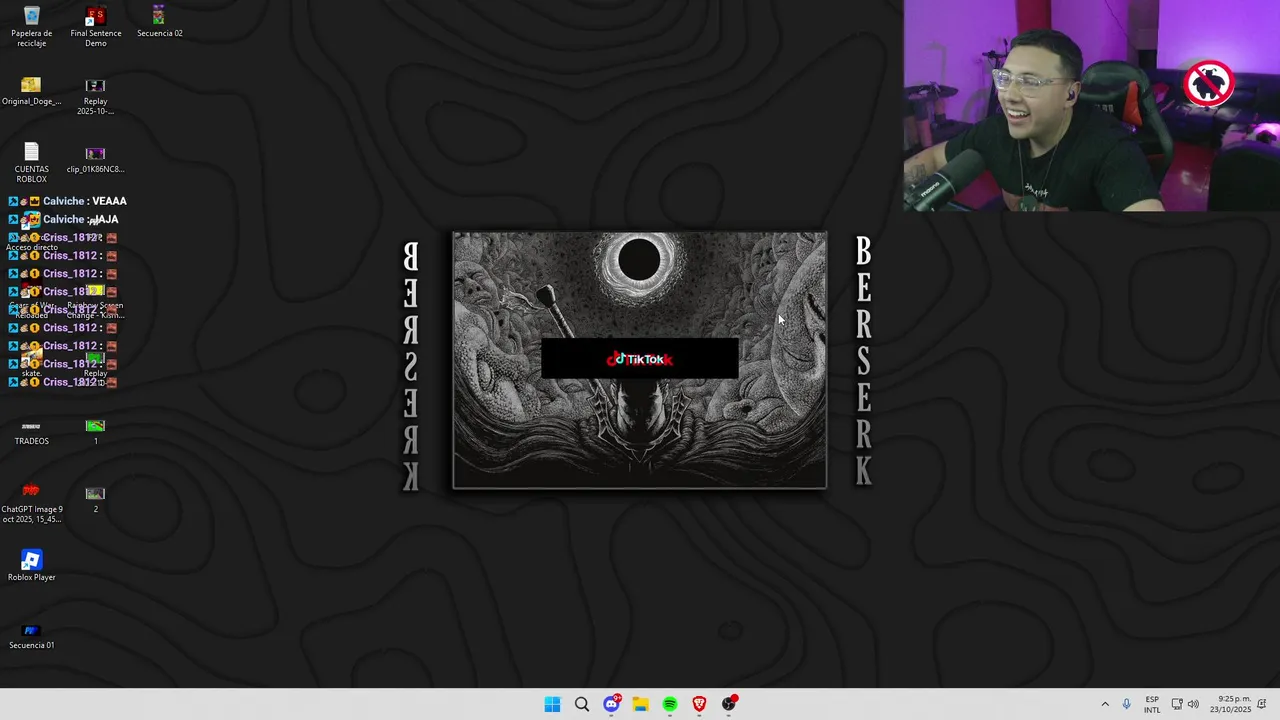Select the clip_01K86NC8 video file
The height and width of the screenshot is (720, 1280).
pyautogui.click(x=95, y=159)
